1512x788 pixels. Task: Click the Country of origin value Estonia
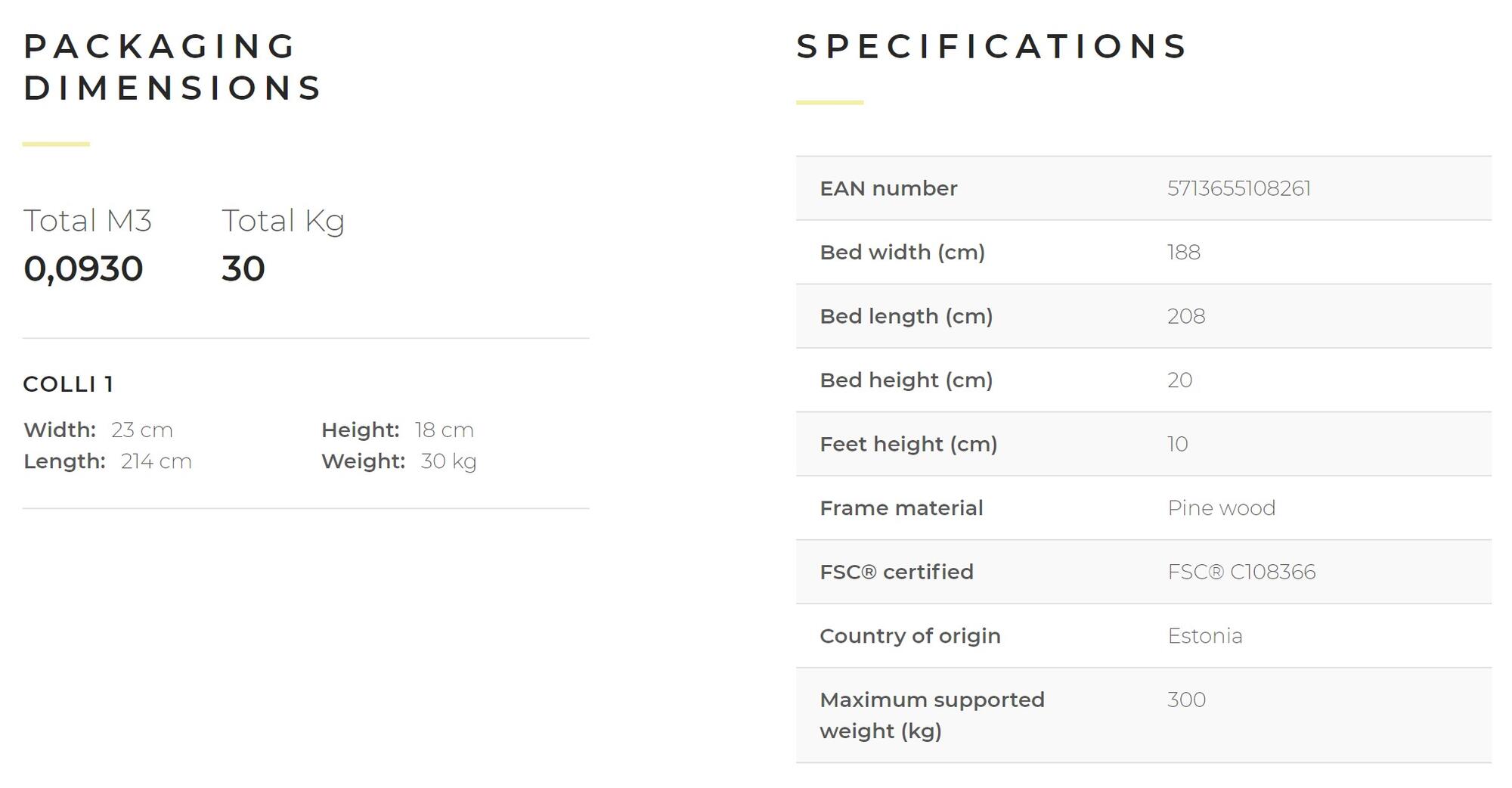tap(1204, 636)
